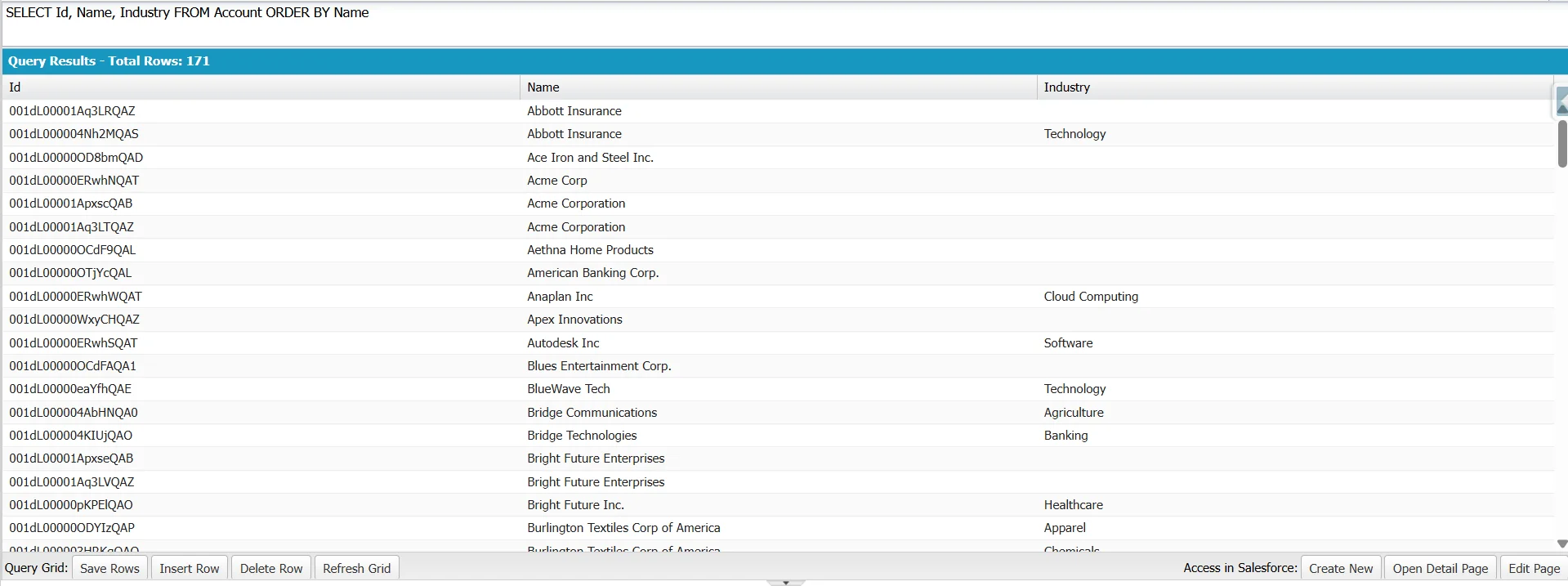Image resolution: width=1568 pixels, height=586 pixels.
Task: Click into the SOQL query editor text
Action: pyautogui.click(x=187, y=12)
